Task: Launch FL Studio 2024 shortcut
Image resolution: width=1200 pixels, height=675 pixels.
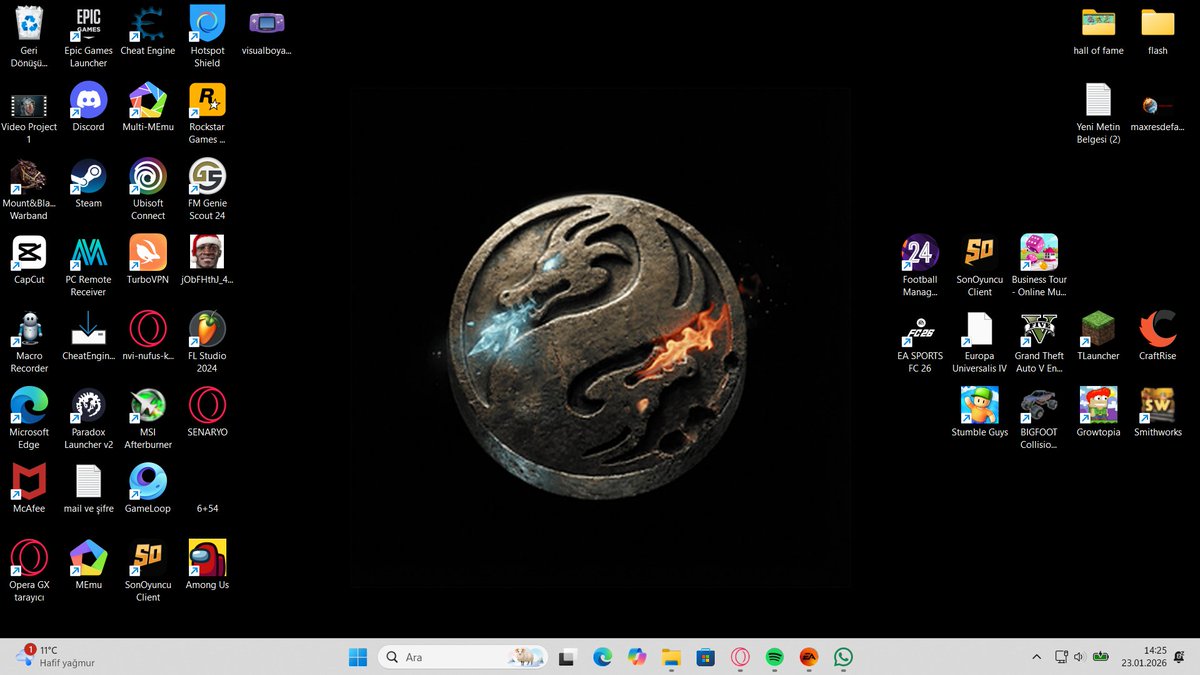Action: click(x=207, y=341)
